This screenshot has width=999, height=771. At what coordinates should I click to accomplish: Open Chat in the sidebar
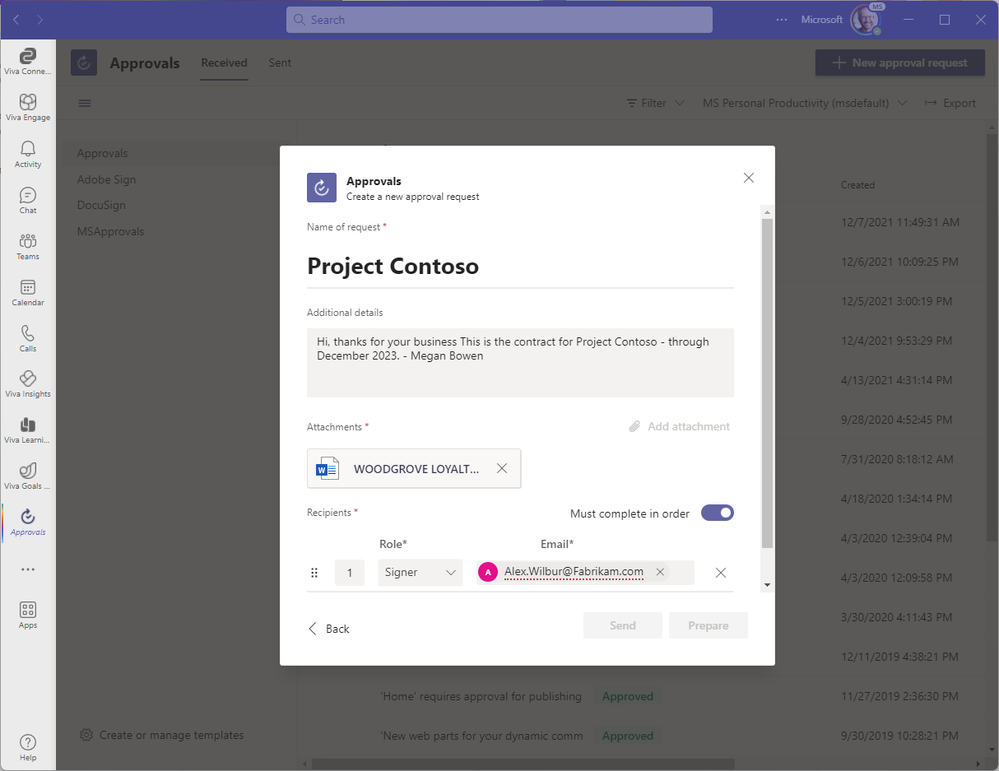click(x=27, y=201)
